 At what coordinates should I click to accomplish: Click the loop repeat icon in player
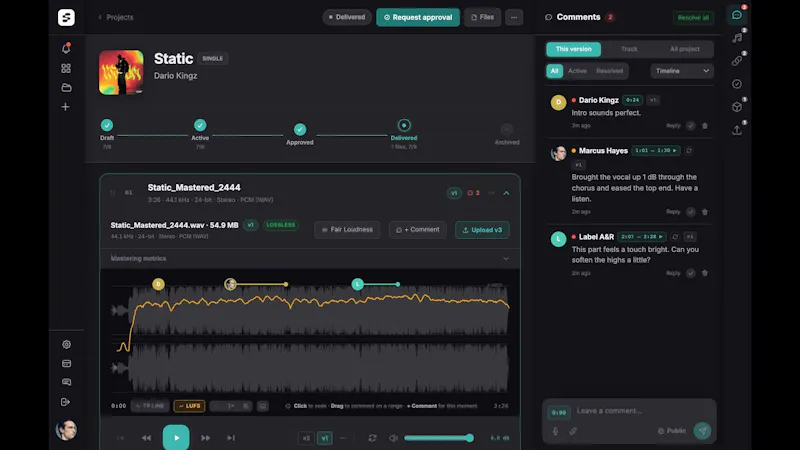(x=372, y=438)
